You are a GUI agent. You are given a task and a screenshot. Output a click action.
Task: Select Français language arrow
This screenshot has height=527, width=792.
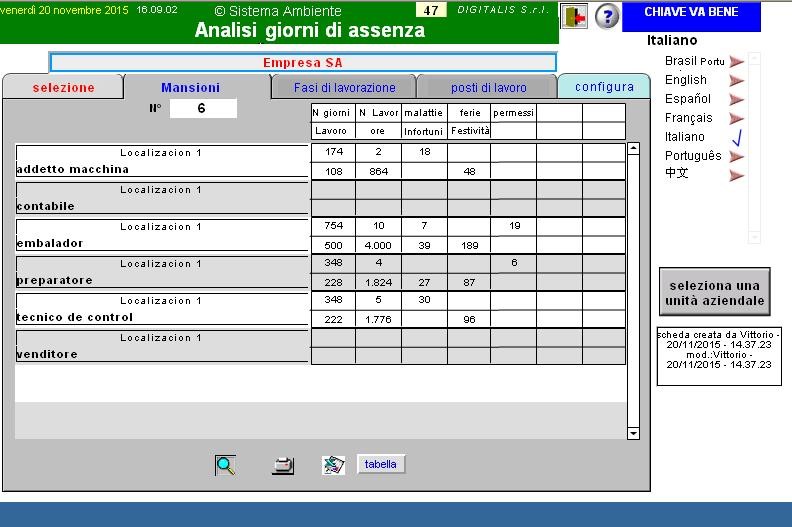737,118
